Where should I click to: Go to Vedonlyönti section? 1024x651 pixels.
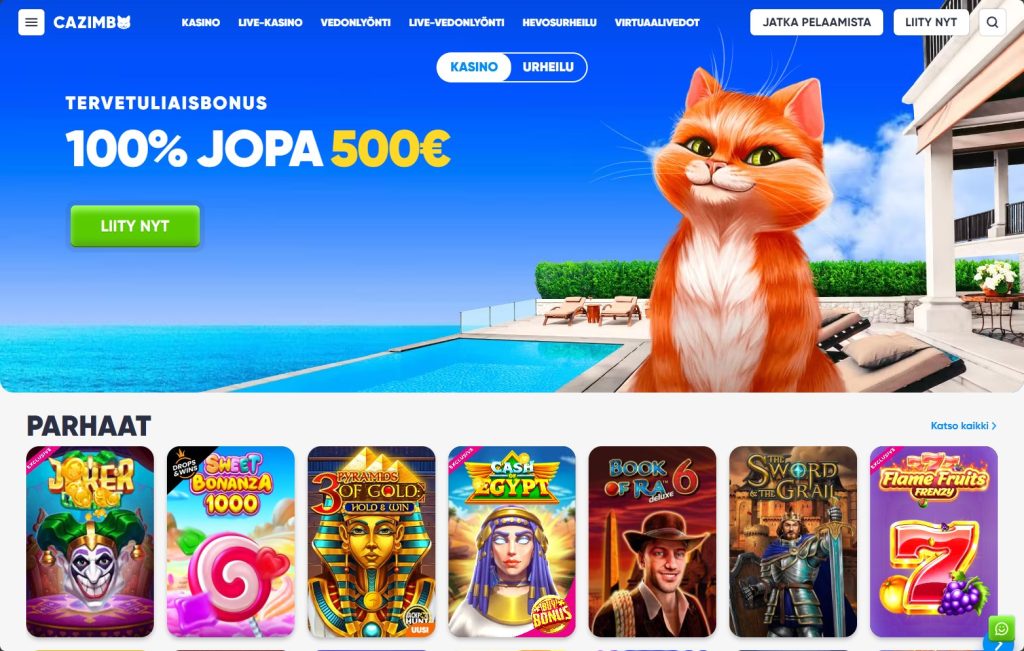[x=355, y=22]
